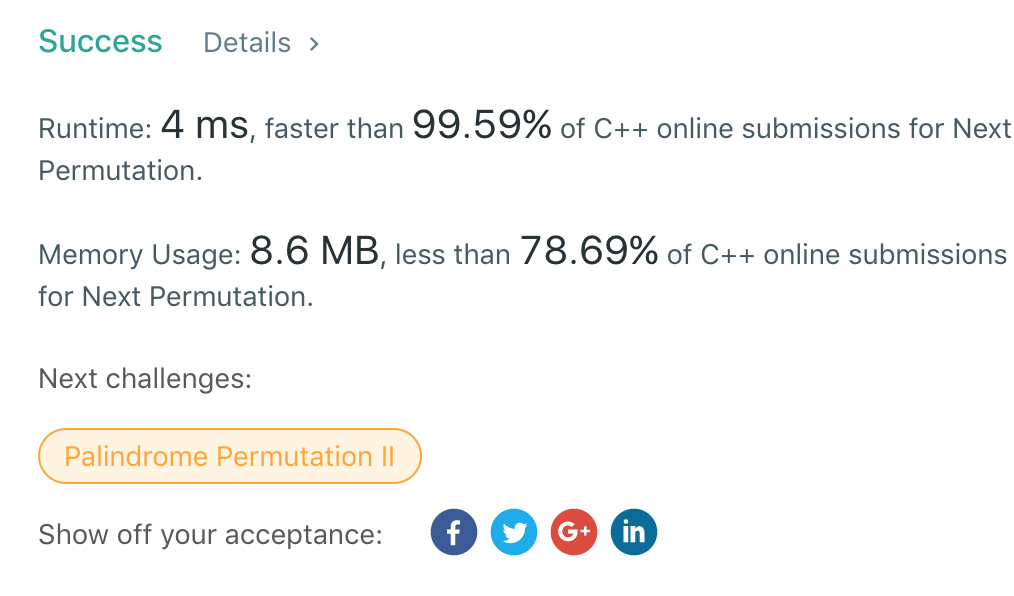Click the Runtime: label
Screen dimensions: 1014x596
click(x=94, y=129)
